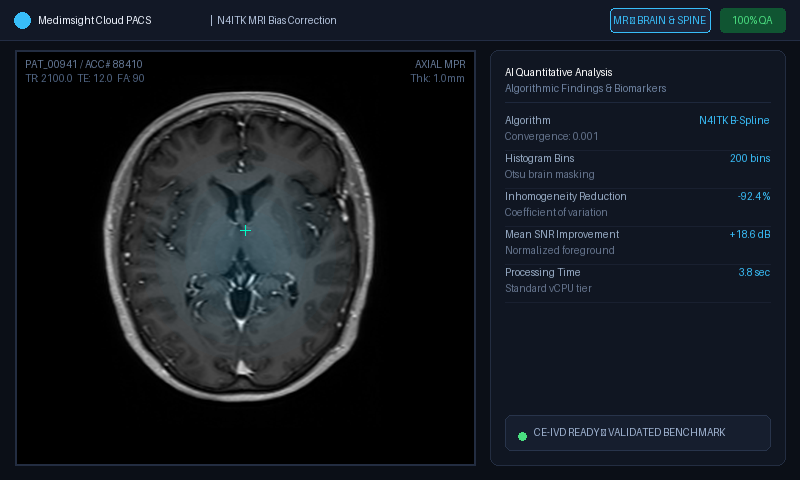Click the '+18.6 dB' value
This screenshot has height=480, width=800.
click(x=750, y=234)
